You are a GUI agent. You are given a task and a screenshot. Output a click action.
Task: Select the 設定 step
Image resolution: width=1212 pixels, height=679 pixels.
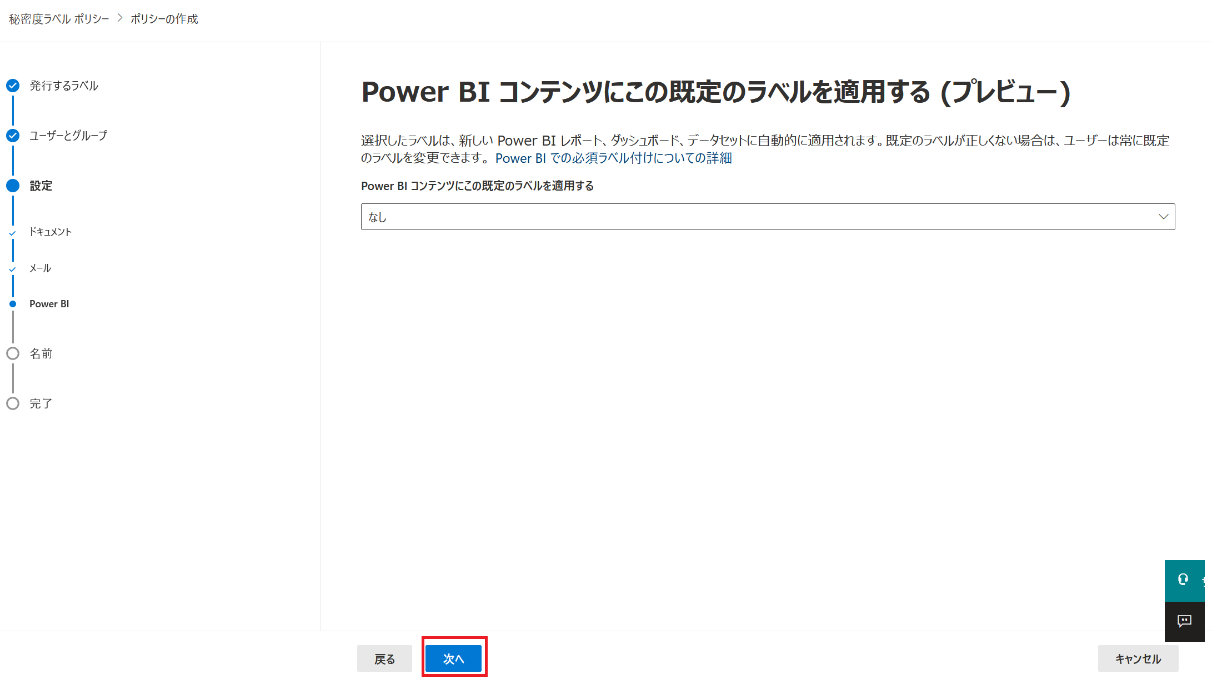point(41,186)
